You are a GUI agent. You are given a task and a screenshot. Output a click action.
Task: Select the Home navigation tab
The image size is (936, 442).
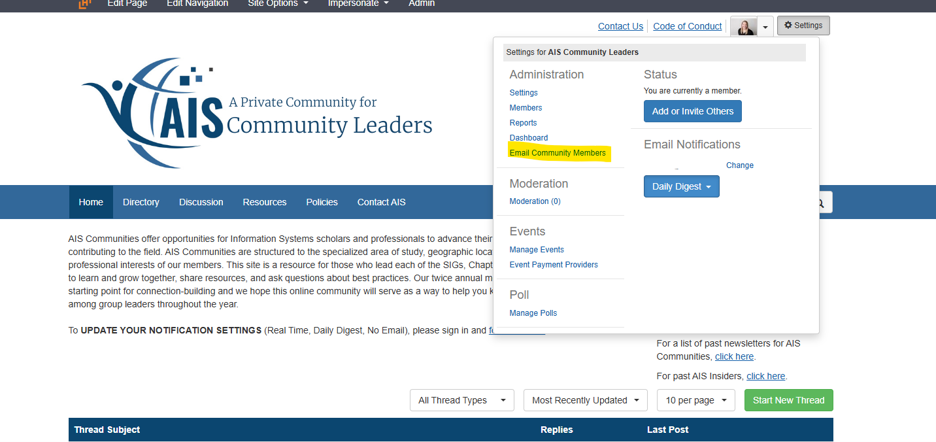point(91,202)
